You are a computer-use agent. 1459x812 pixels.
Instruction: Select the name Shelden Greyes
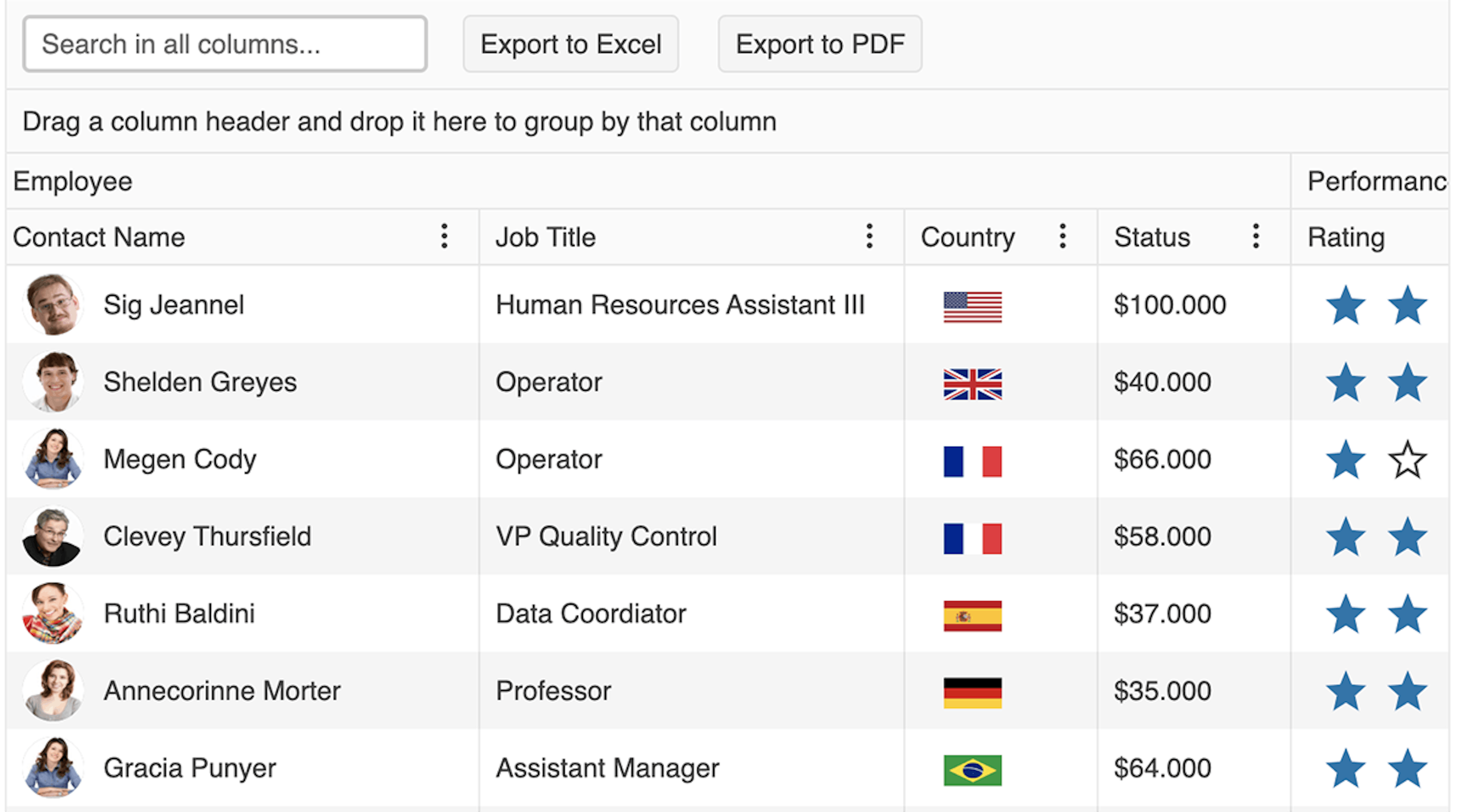[200, 382]
